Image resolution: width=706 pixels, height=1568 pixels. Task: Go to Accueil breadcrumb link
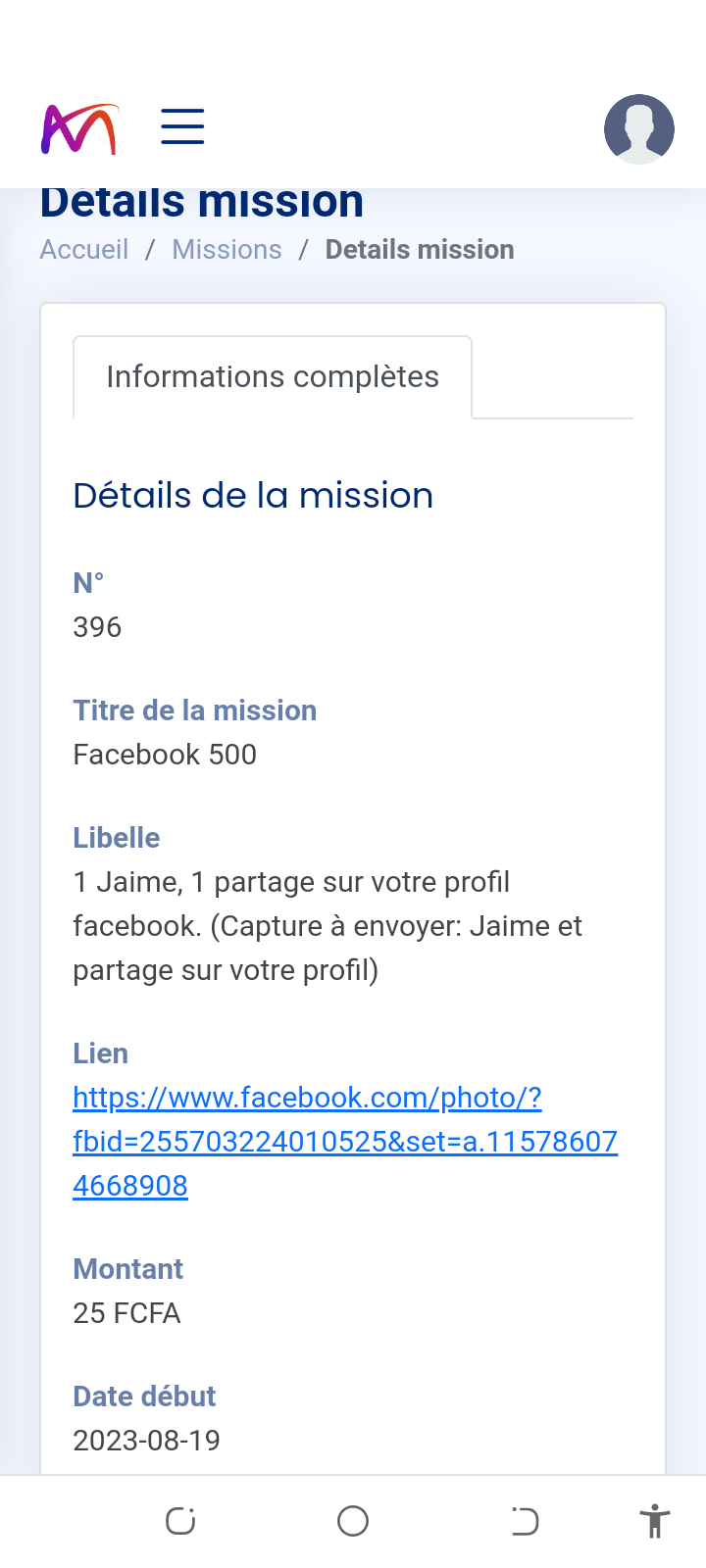click(x=84, y=250)
